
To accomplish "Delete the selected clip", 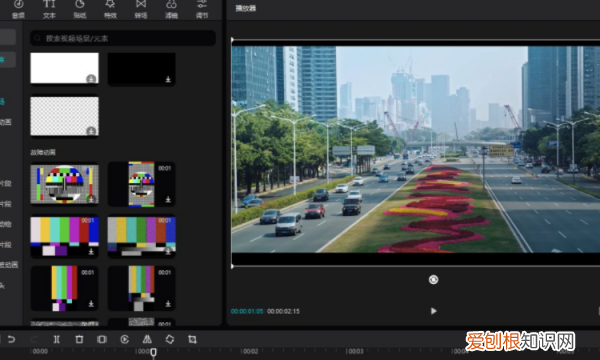I will coord(79,339).
